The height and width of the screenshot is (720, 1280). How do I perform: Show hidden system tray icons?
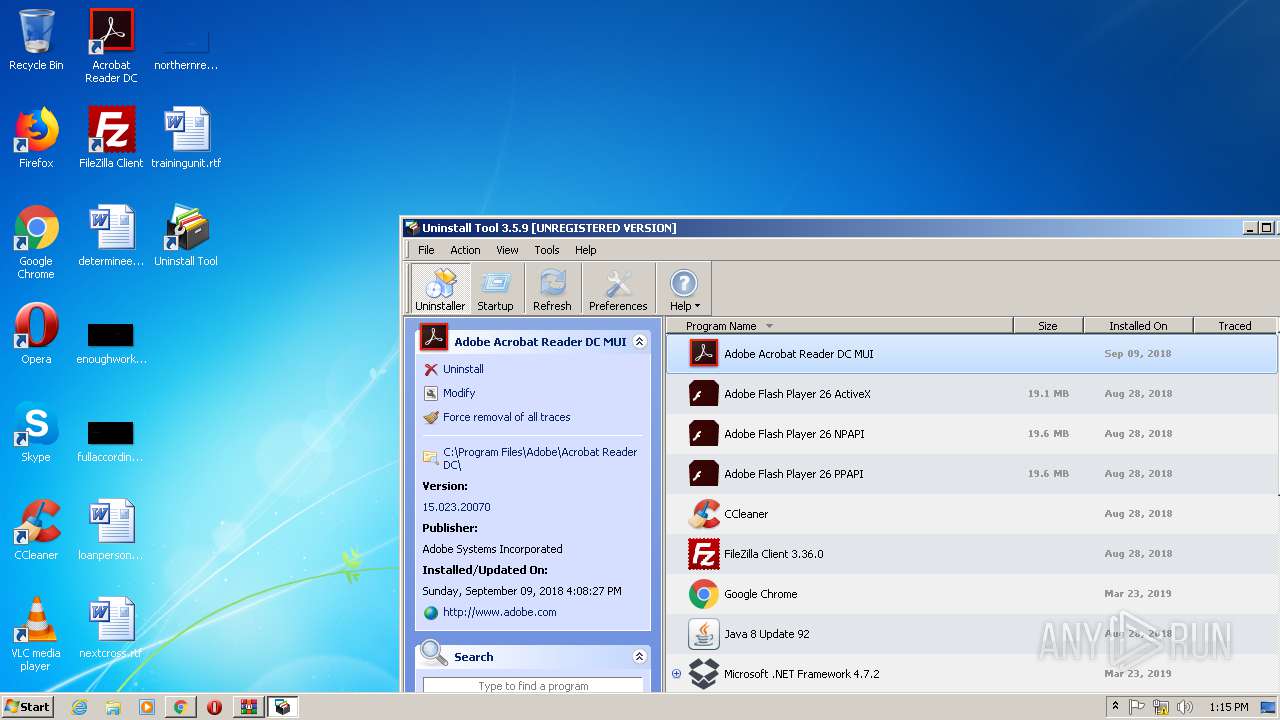[1115, 707]
